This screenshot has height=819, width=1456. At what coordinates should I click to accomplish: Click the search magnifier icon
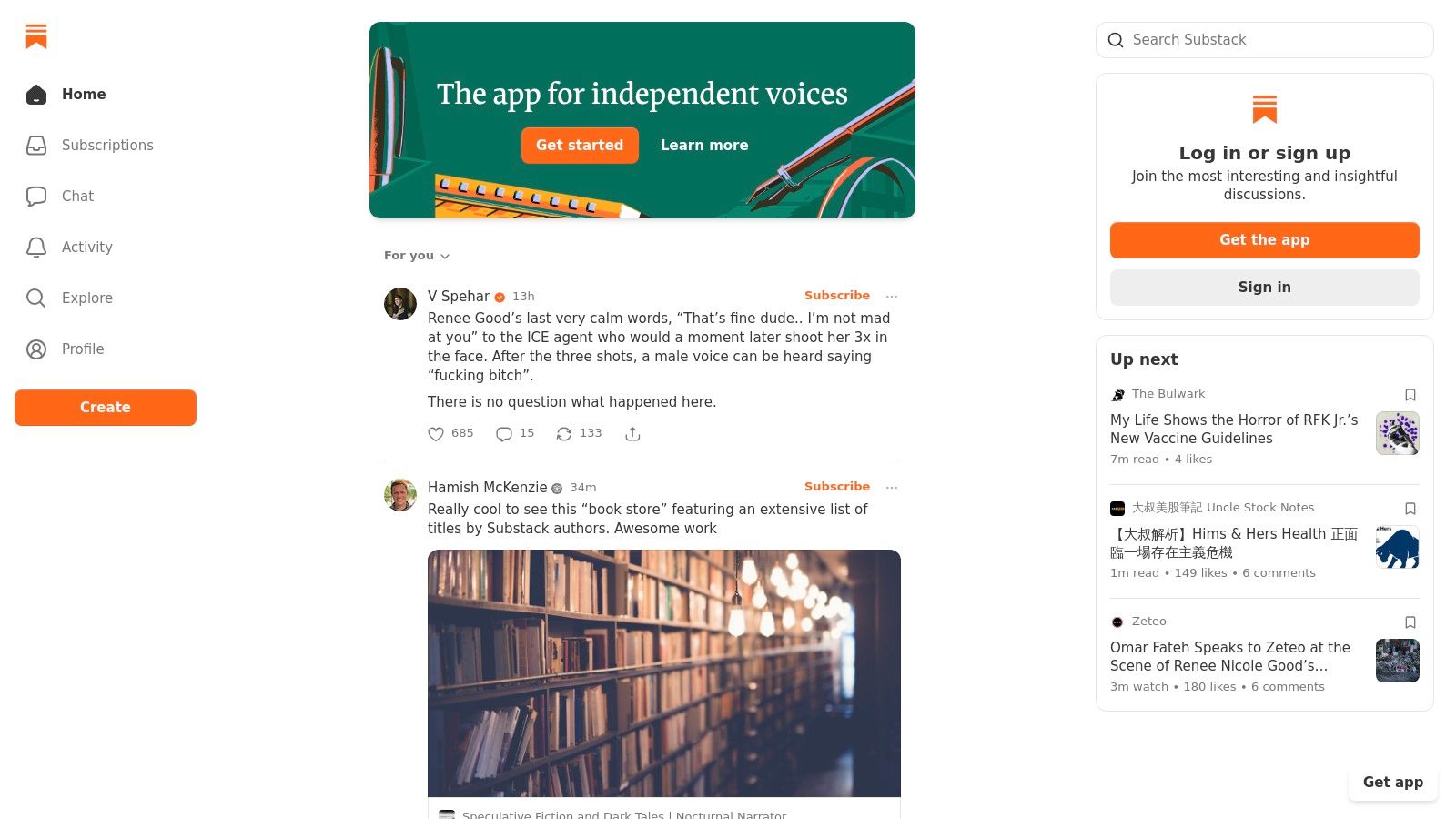[1116, 40]
